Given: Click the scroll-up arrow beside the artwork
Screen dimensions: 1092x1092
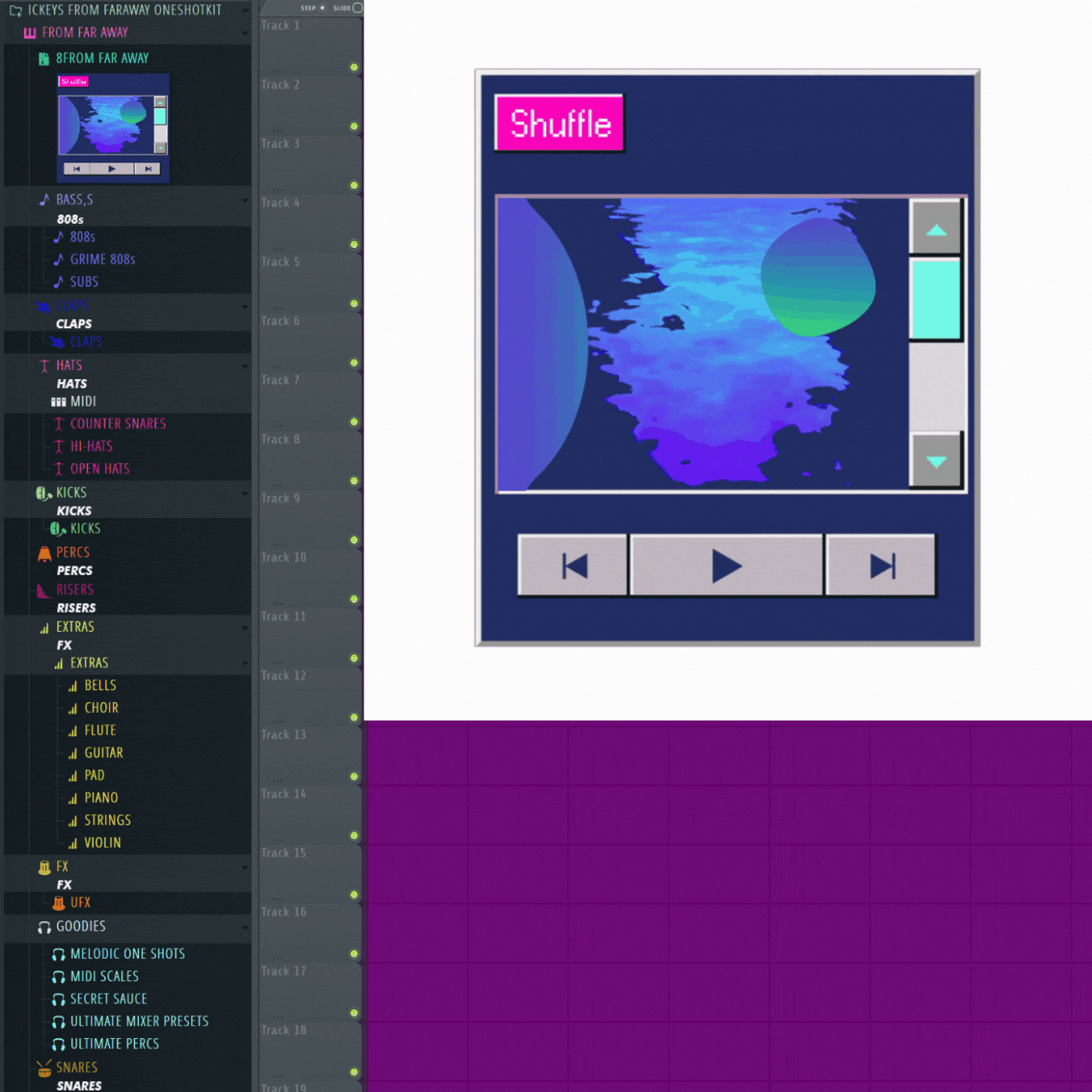Looking at the screenshot, I should click(936, 228).
